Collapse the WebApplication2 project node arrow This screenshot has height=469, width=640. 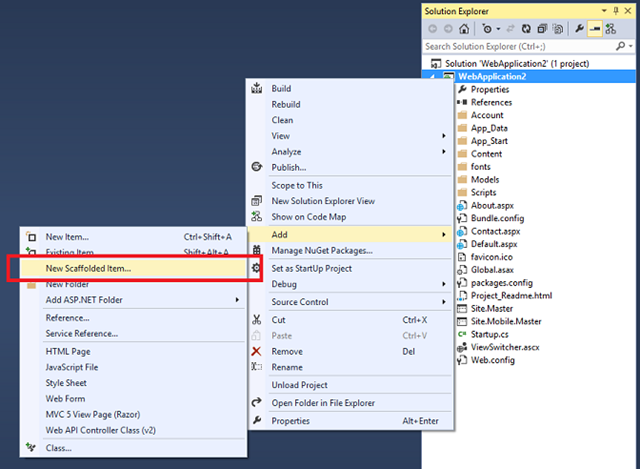coord(432,77)
